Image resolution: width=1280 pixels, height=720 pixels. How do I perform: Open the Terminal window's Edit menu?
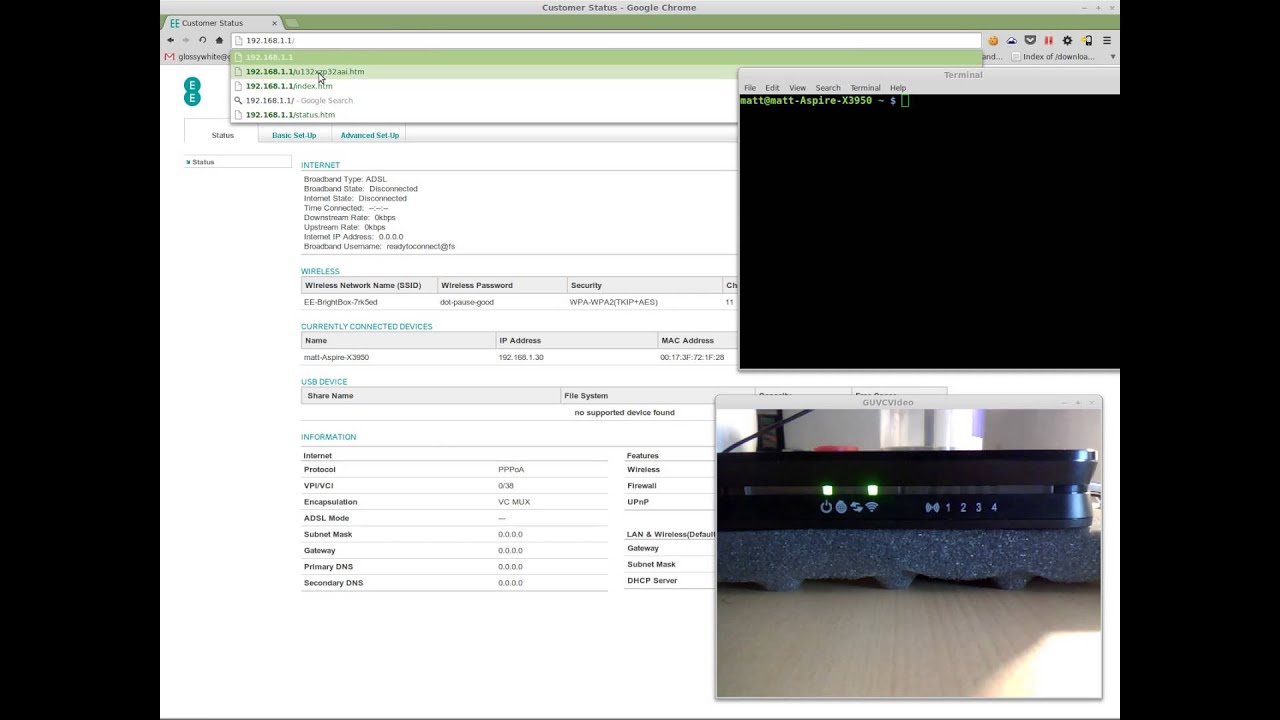(x=772, y=88)
